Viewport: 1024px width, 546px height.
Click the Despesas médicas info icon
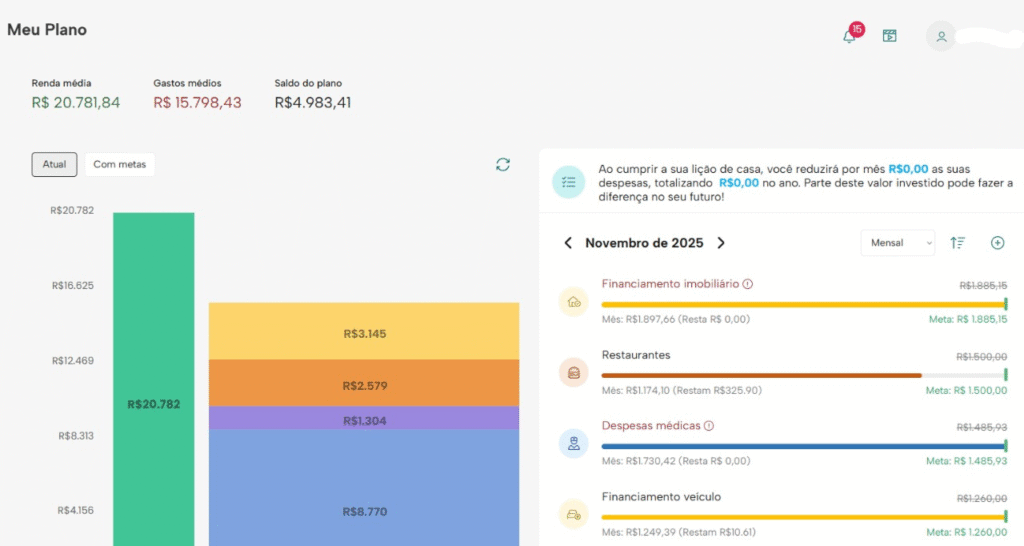pyautogui.click(x=709, y=426)
